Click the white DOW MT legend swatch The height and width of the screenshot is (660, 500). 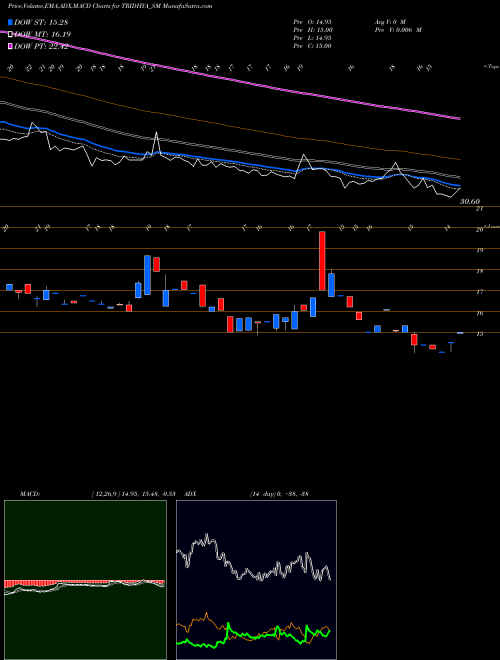click(x=11, y=34)
